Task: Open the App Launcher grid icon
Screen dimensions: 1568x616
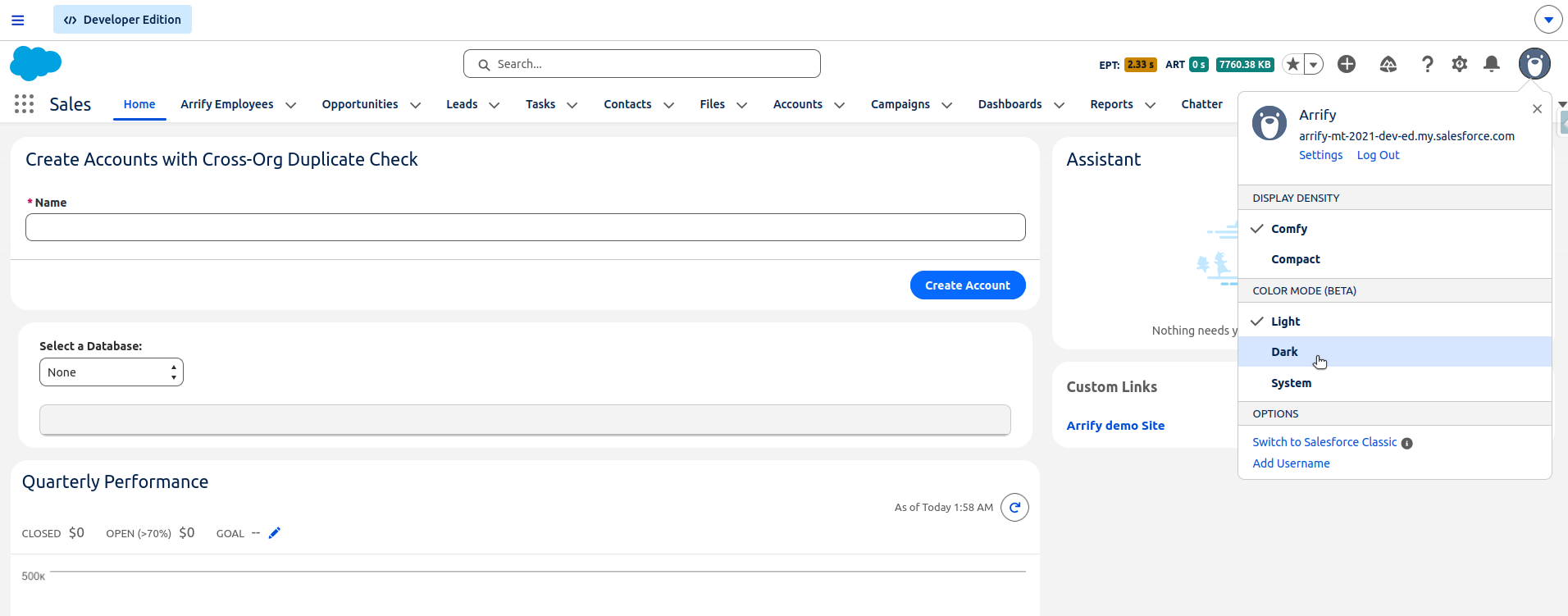Action: point(24,104)
